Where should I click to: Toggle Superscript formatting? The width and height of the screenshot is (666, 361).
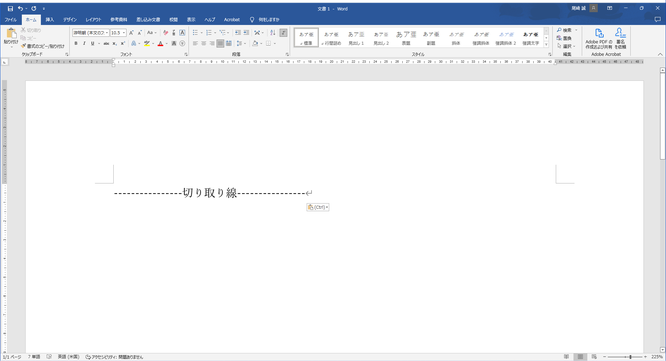coord(123,43)
